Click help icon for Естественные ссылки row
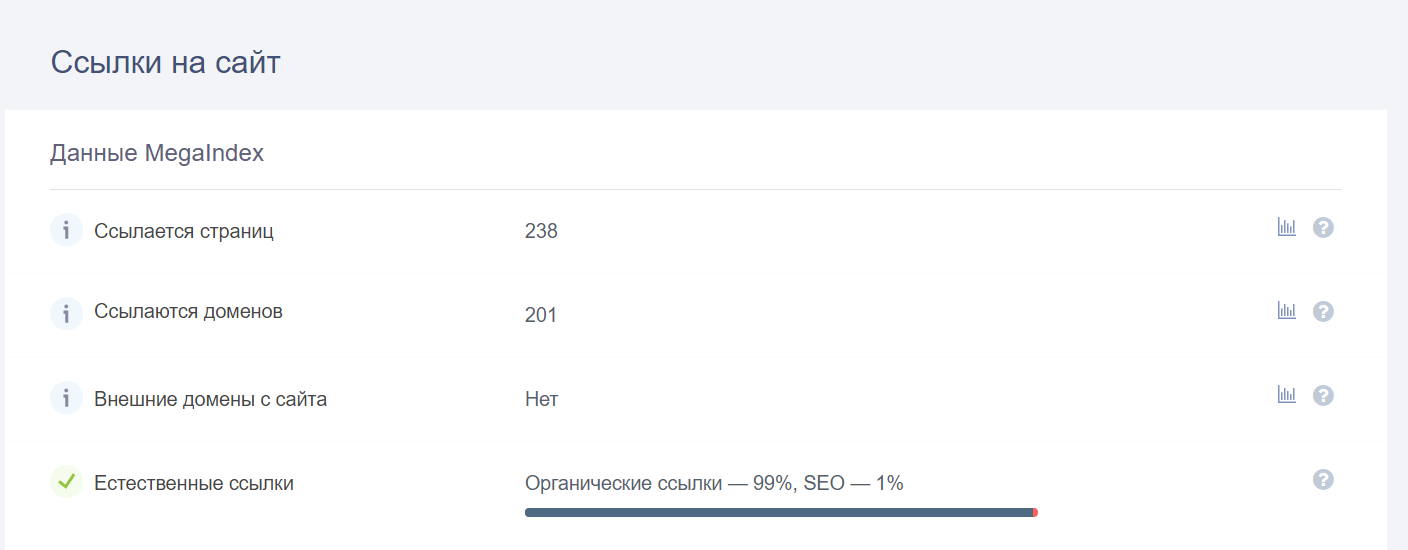Image resolution: width=1408 pixels, height=550 pixels. (1323, 480)
